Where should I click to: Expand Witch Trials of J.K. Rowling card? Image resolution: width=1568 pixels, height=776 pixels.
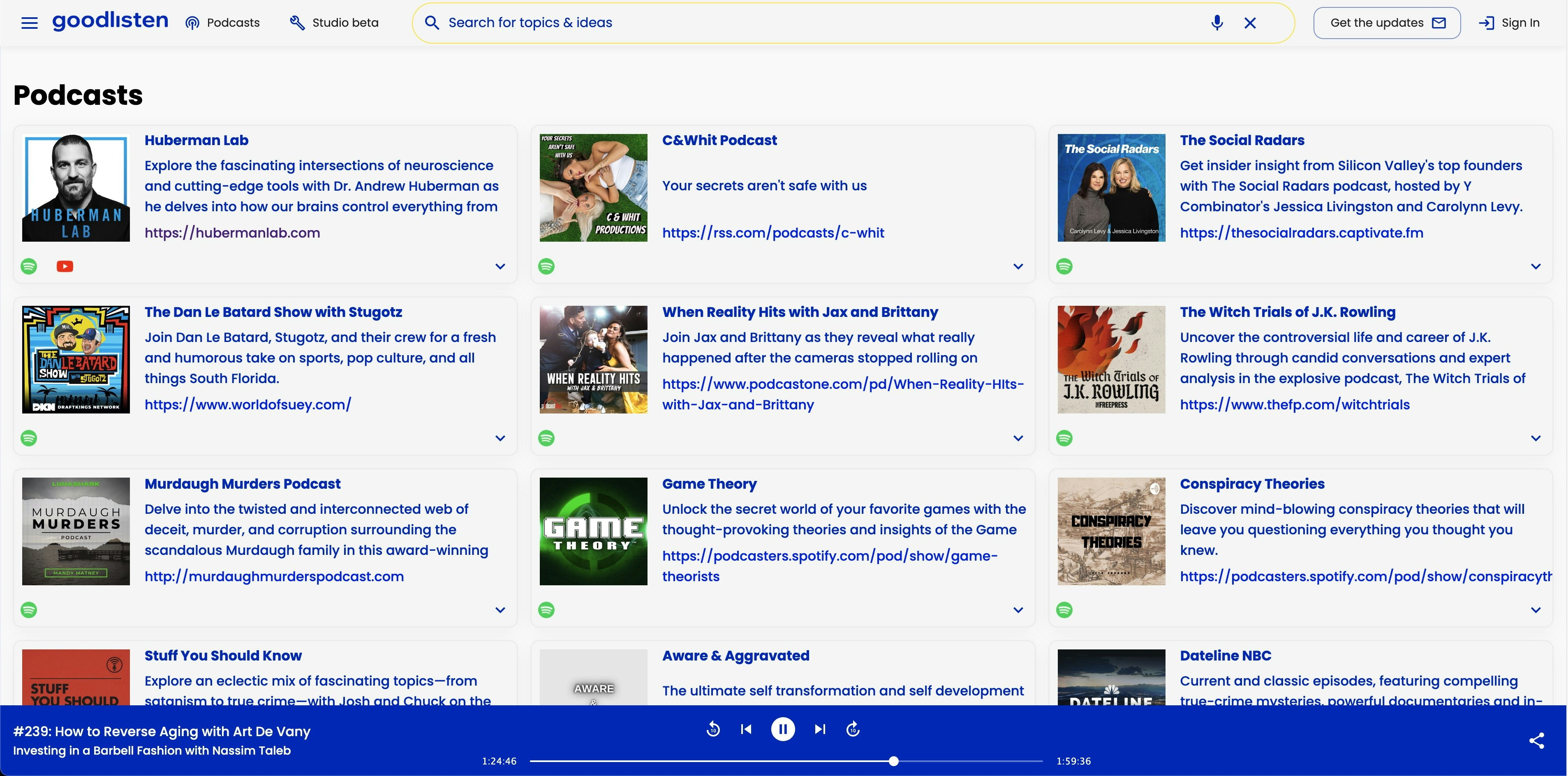click(x=1536, y=438)
